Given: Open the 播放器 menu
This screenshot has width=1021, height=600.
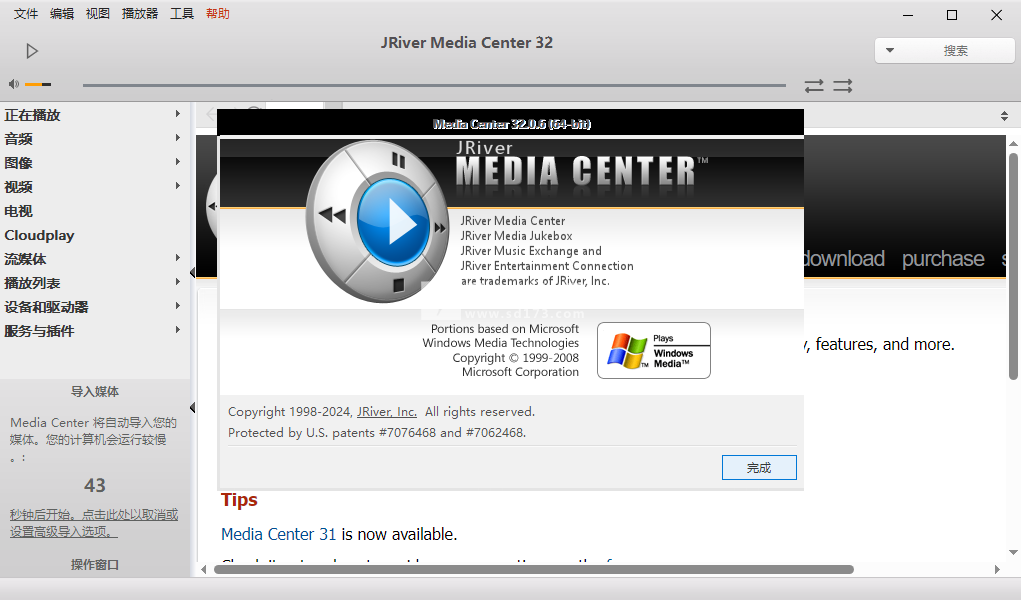Looking at the screenshot, I should pos(140,14).
